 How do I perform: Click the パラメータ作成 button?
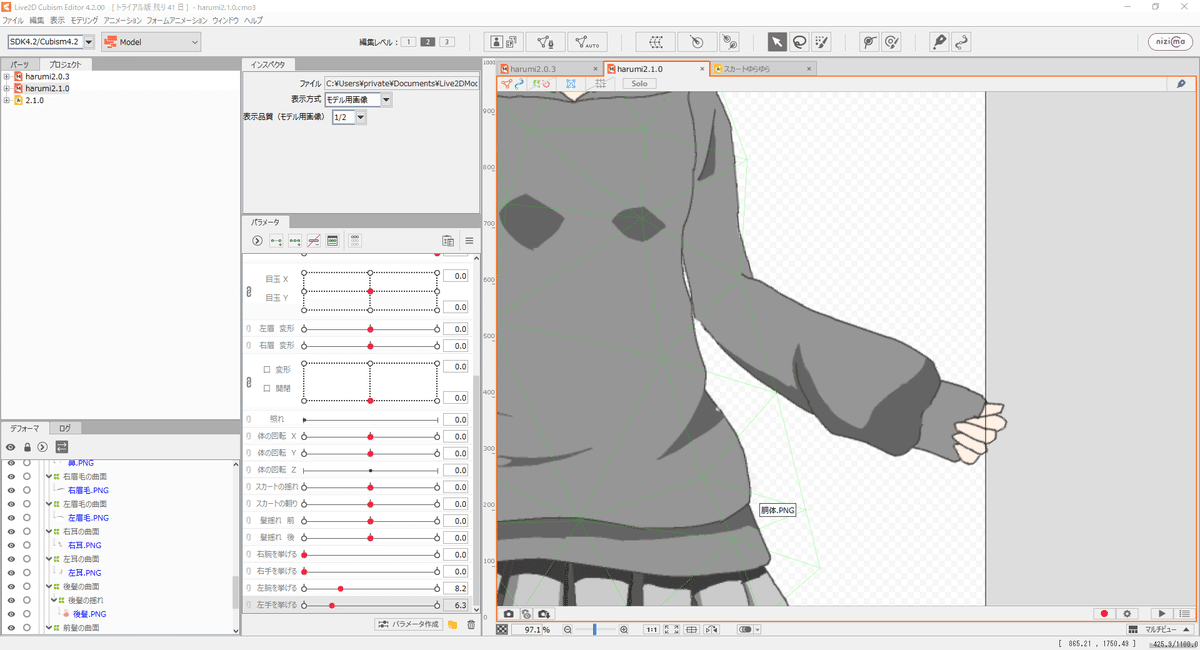(408, 624)
